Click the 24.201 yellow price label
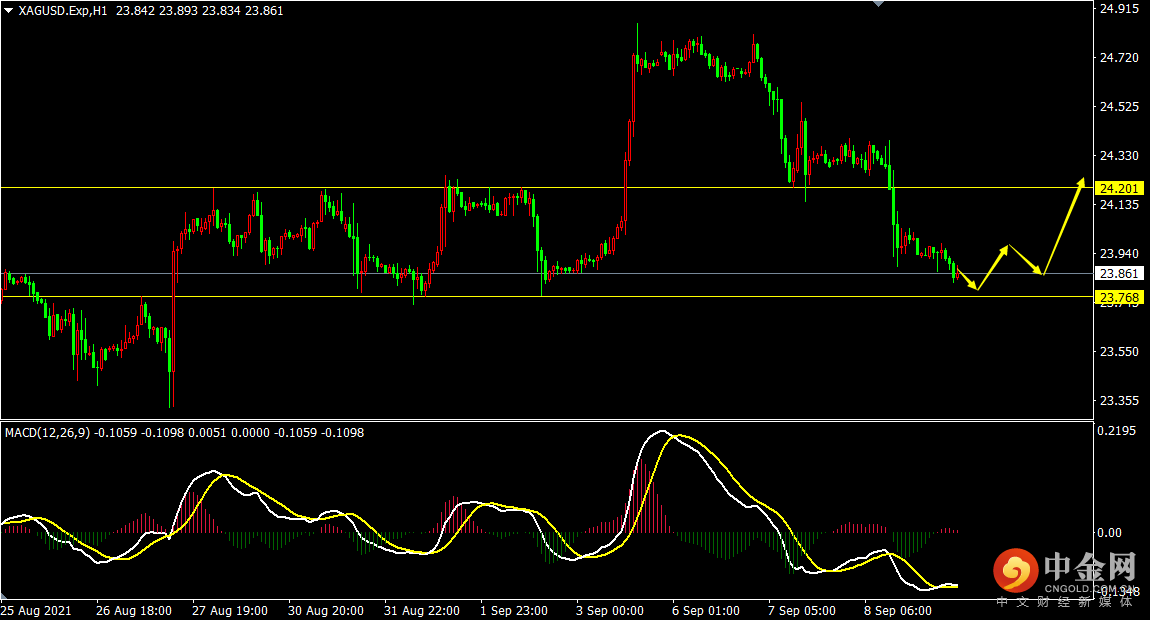The height and width of the screenshot is (620, 1150). 1118,189
